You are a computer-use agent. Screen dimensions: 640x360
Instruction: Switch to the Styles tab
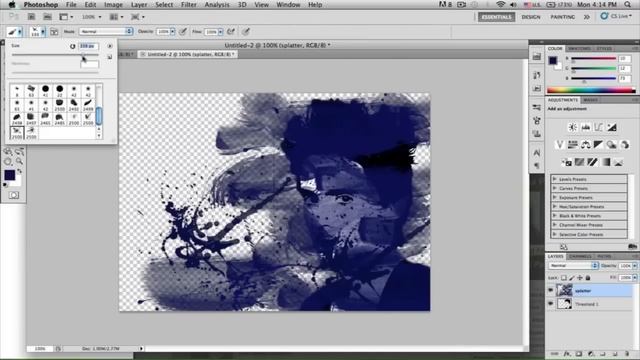(x=604, y=48)
